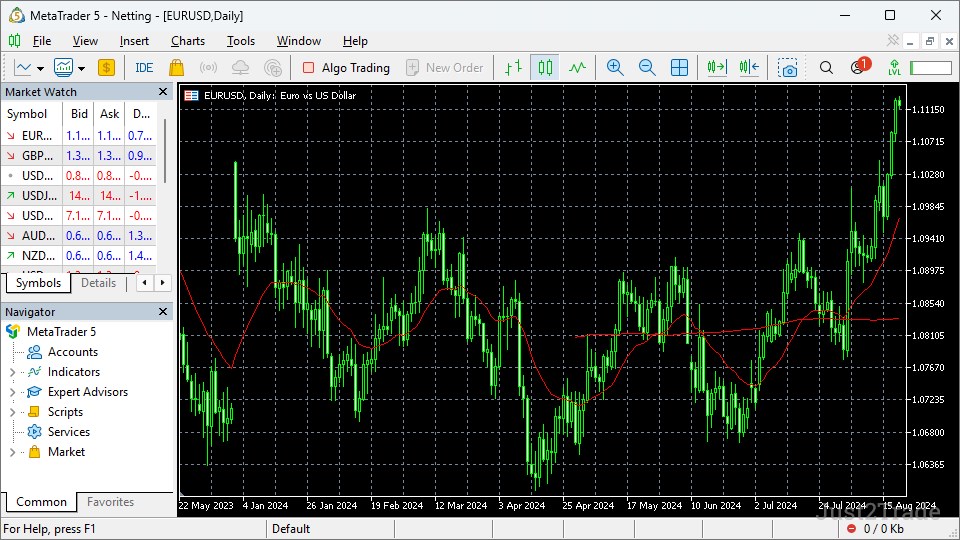This screenshot has width=960, height=540.
Task: Open the VPS globe icon
Action: tap(273, 67)
